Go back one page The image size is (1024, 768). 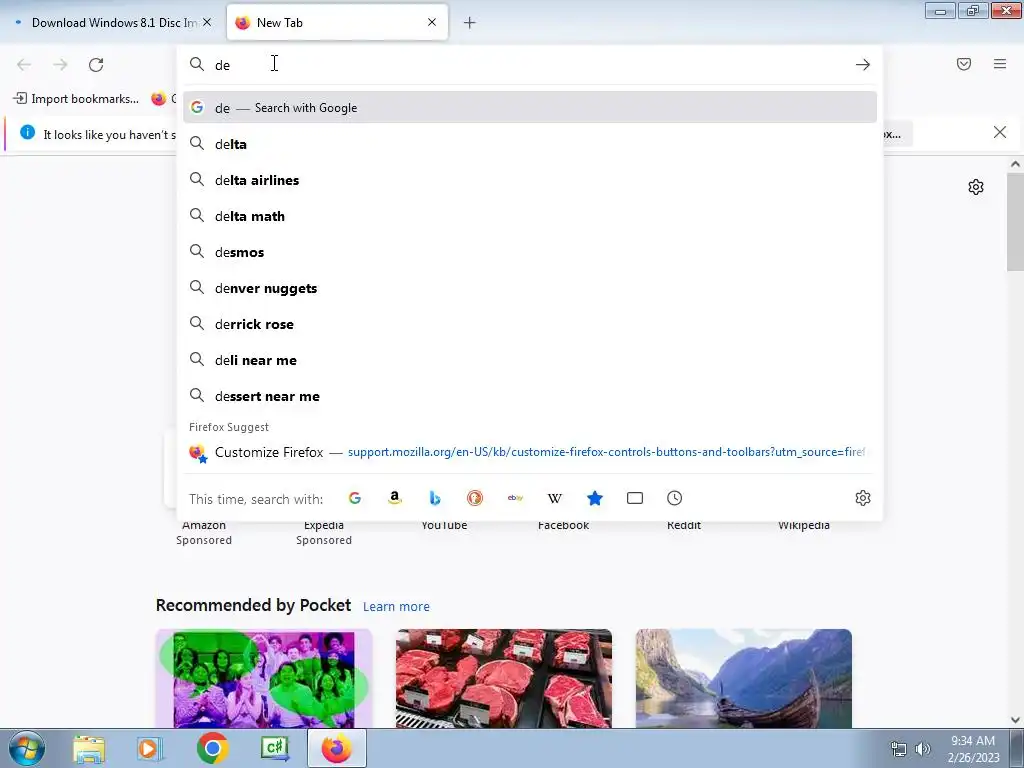[x=24, y=65]
